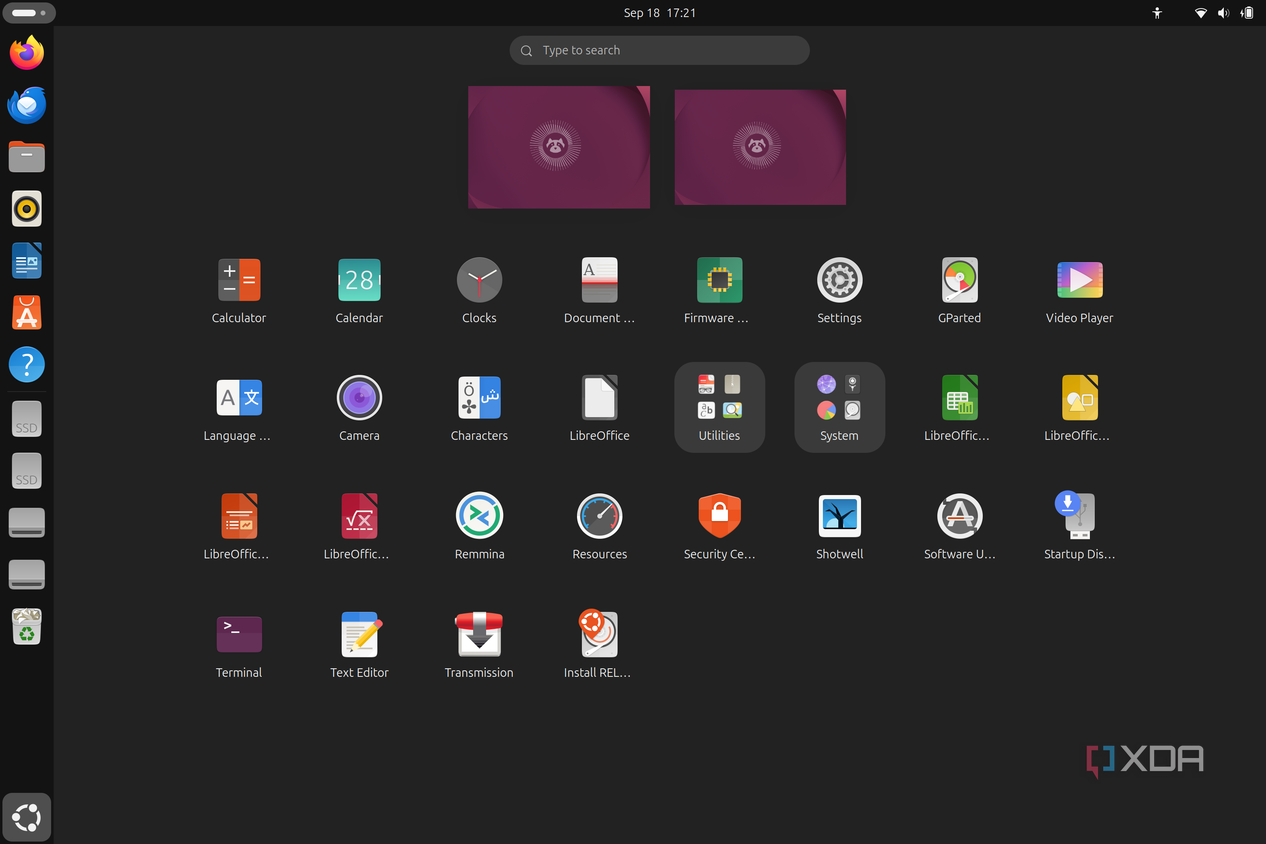The height and width of the screenshot is (844, 1266).
Task: Launch Software Updater
Action: click(959, 516)
